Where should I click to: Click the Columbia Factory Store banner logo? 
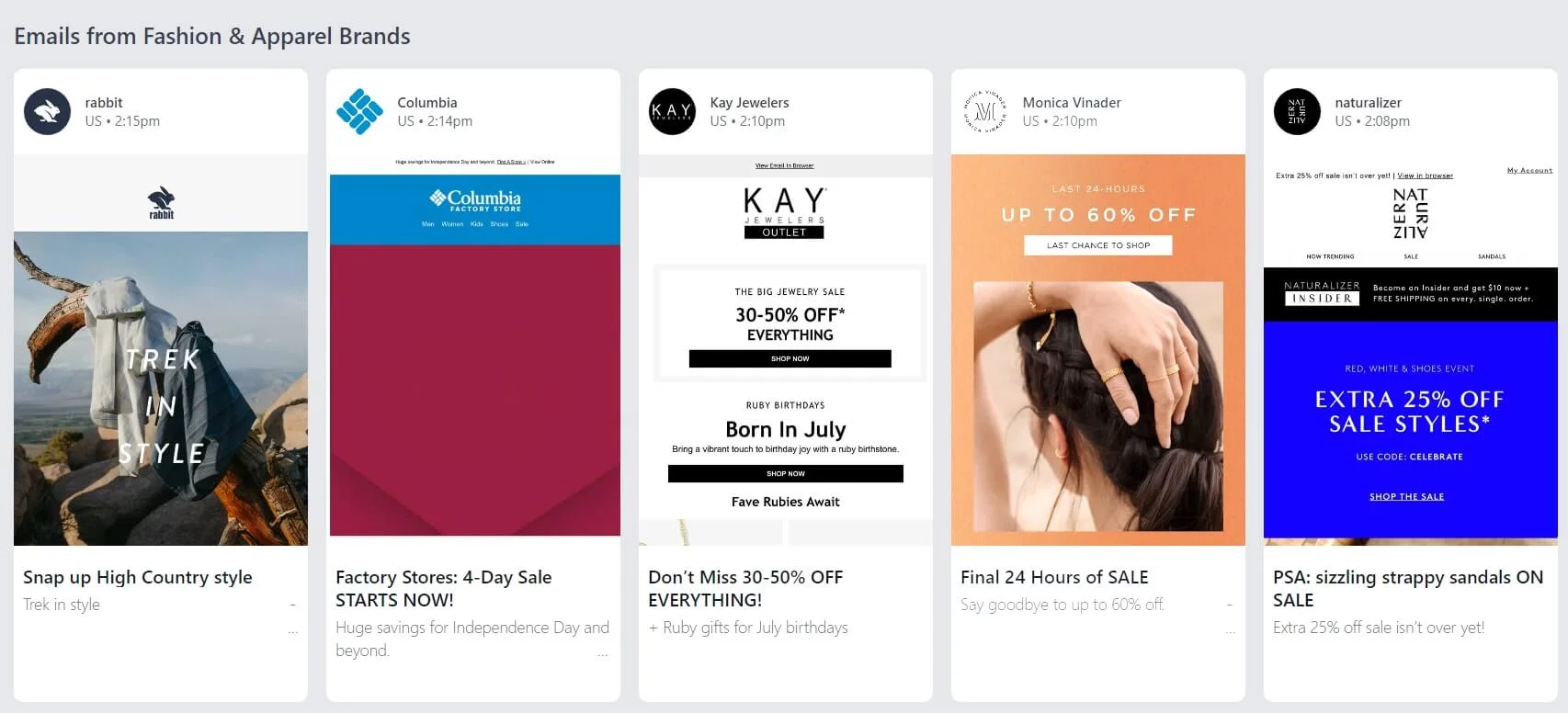[x=475, y=200]
